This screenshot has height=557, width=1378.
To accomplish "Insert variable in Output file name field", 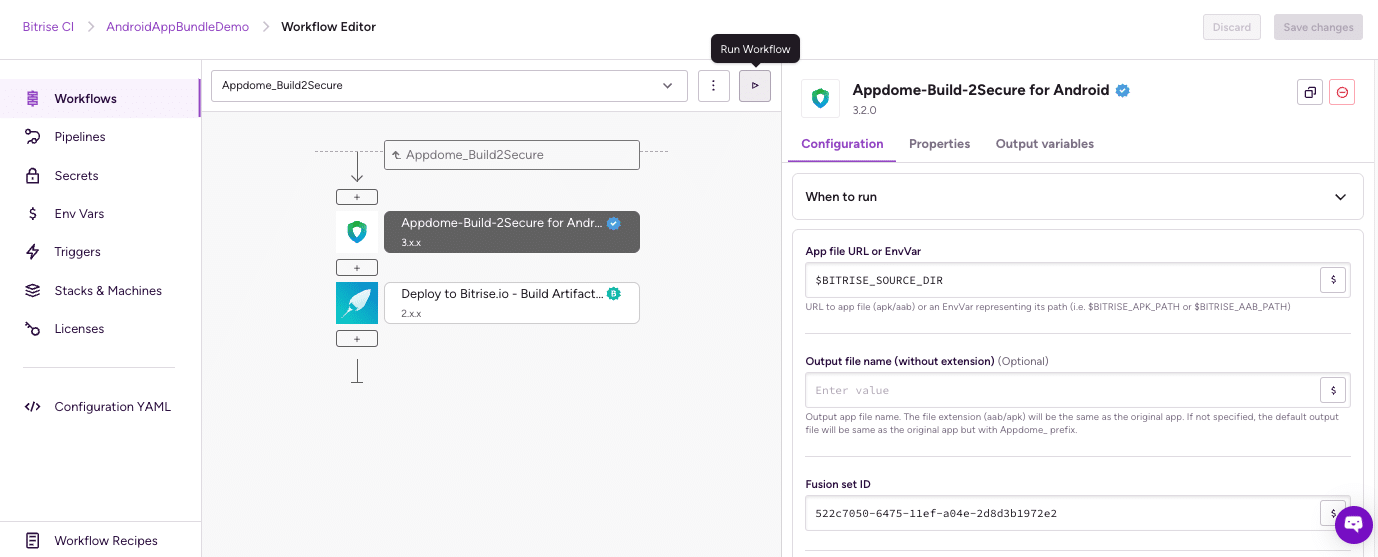I will pyautogui.click(x=1332, y=390).
